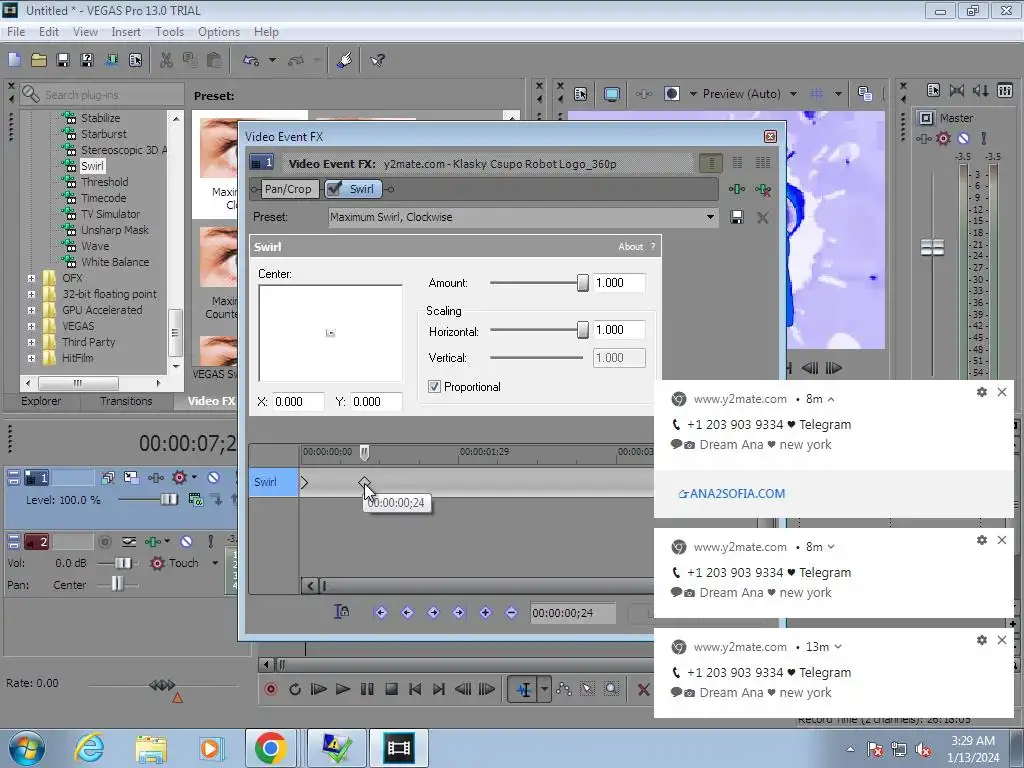
Task: Toggle the Swirl effect checkbox in chain
Action: pyautogui.click(x=334, y=189)
